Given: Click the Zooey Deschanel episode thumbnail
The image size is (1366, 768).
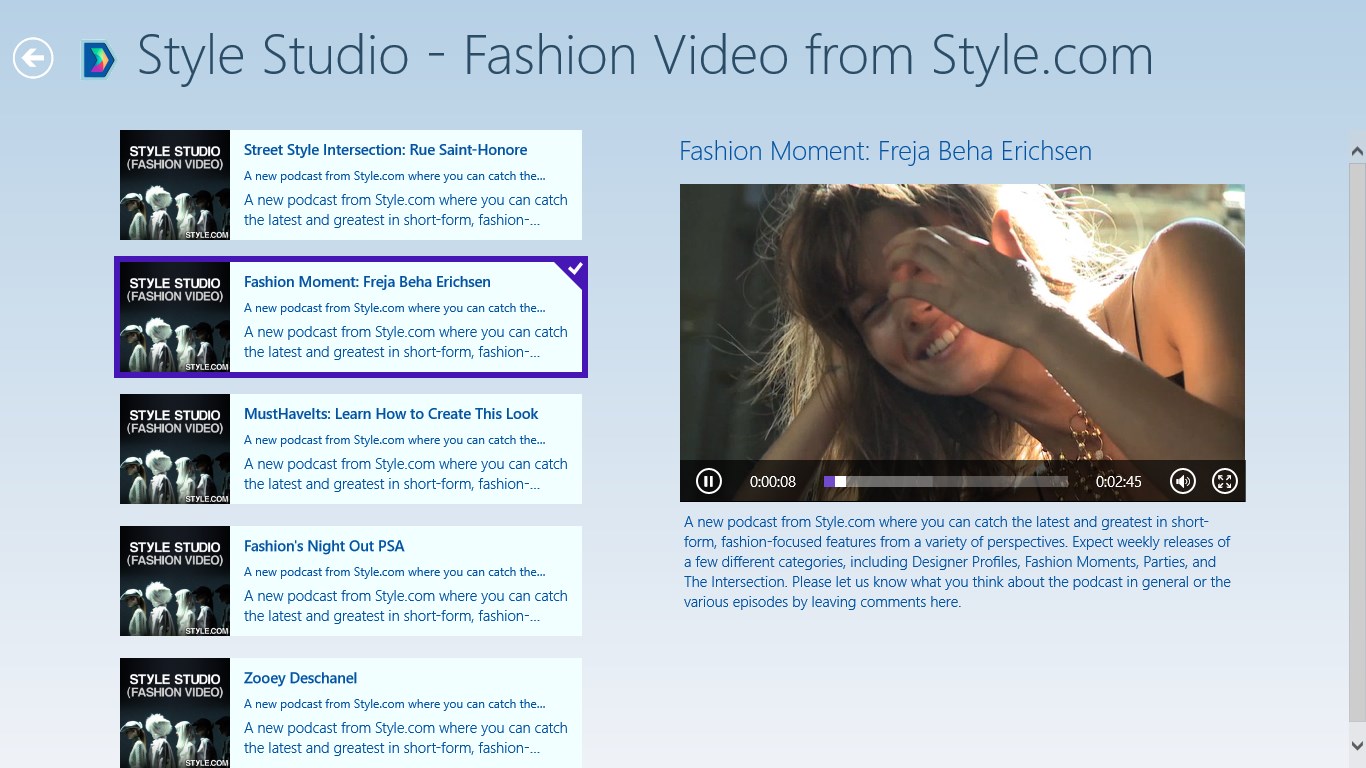Looking at the screenshot, I should point(175,712).
